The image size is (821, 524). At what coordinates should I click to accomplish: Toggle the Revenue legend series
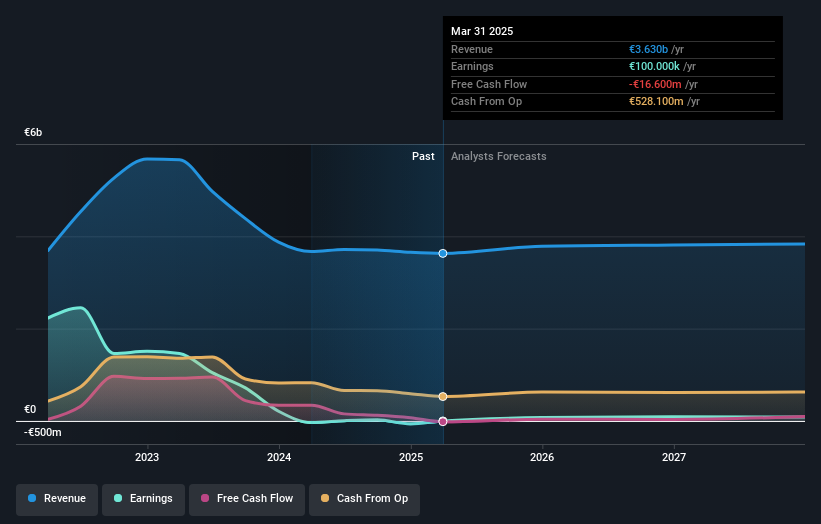coord(57,498)
